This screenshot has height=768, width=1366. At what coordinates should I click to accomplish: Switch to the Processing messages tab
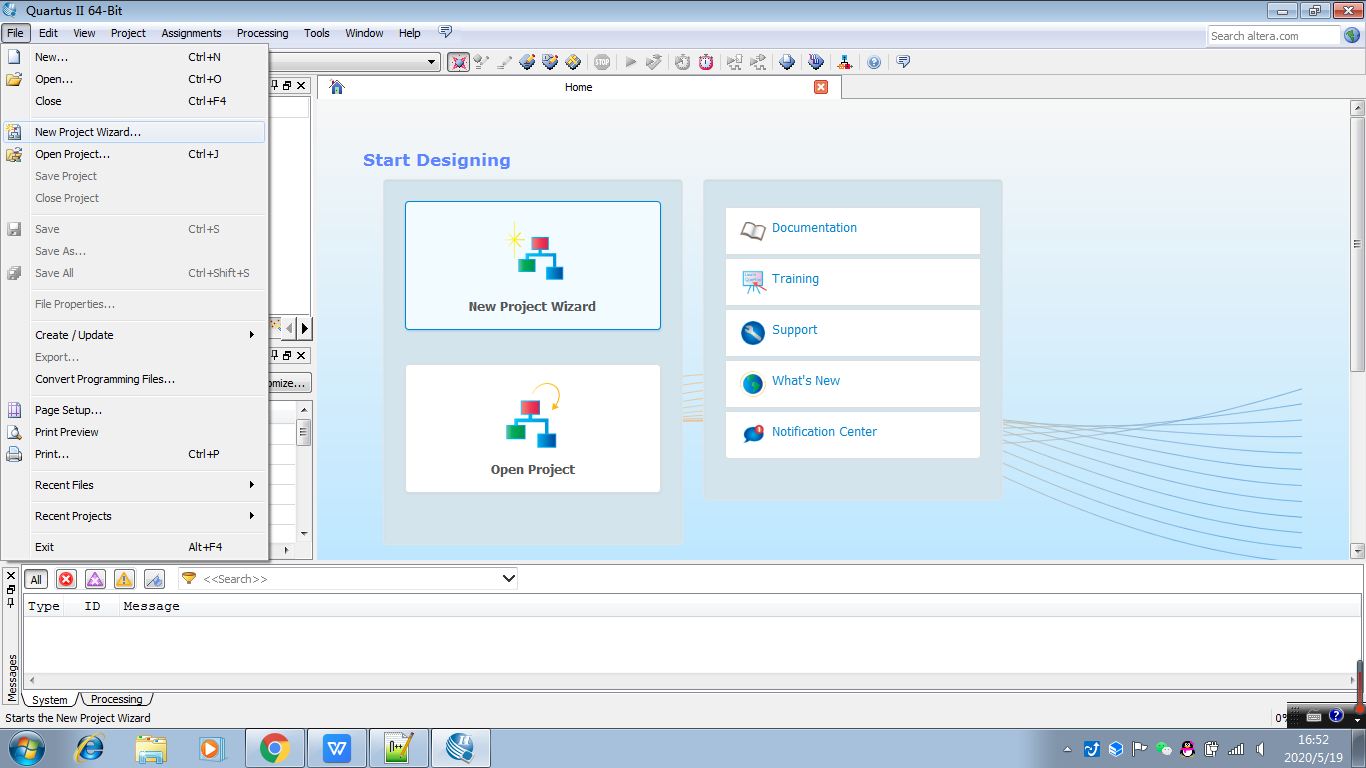pos(116,699)
